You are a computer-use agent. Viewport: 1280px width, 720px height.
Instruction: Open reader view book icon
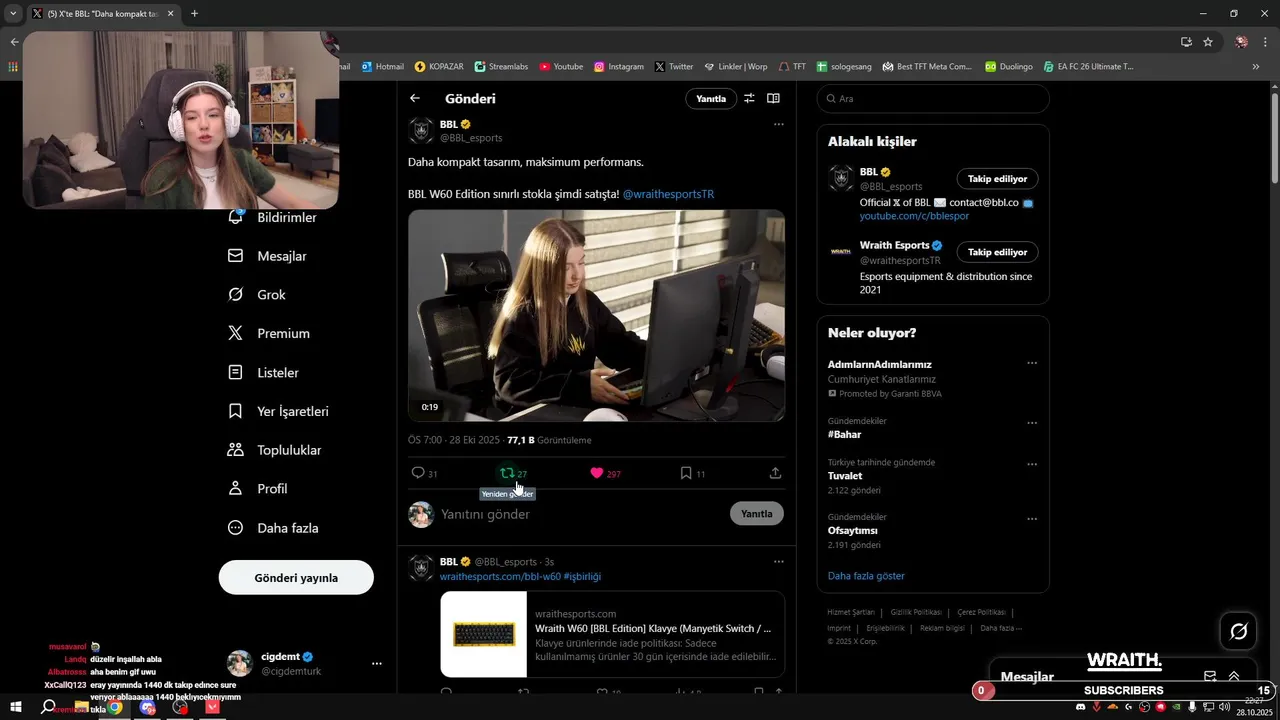[x=773, y=99]
